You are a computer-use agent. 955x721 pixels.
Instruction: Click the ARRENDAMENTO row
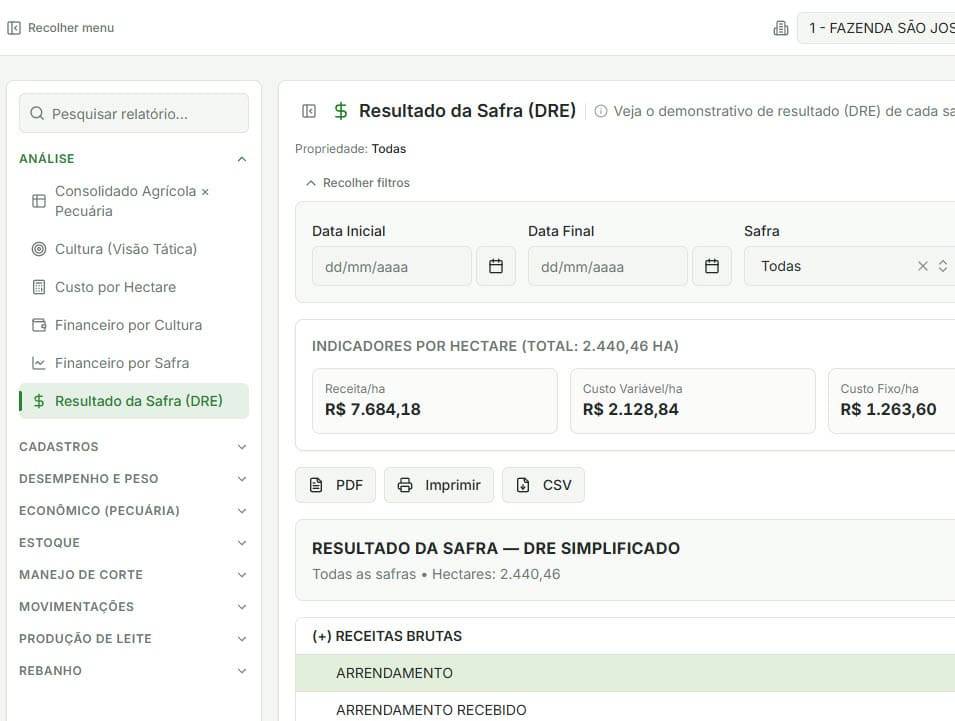[626, 673]
